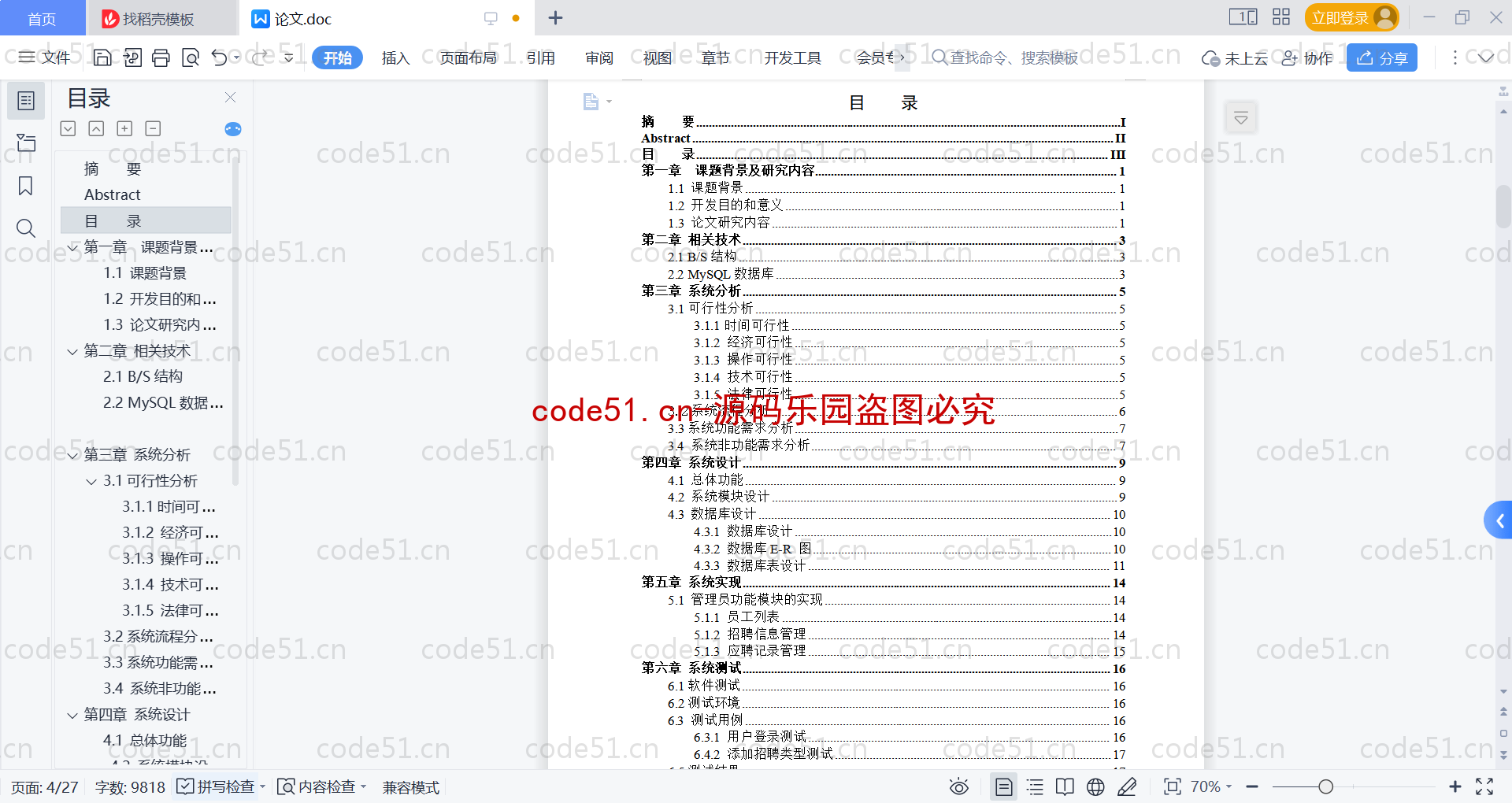The width and height of the screenshot is (1512, 803).
Task: Switch to outline view icon
Action: pos(1035,786)
